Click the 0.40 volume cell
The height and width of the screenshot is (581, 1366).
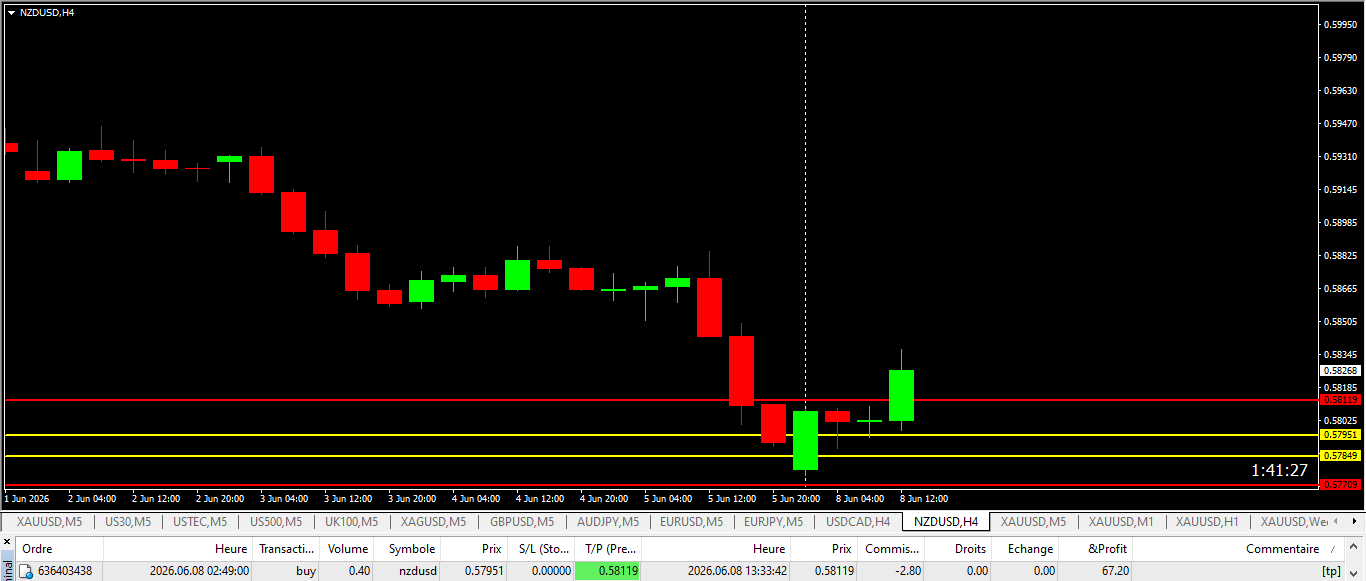(358, 571)
